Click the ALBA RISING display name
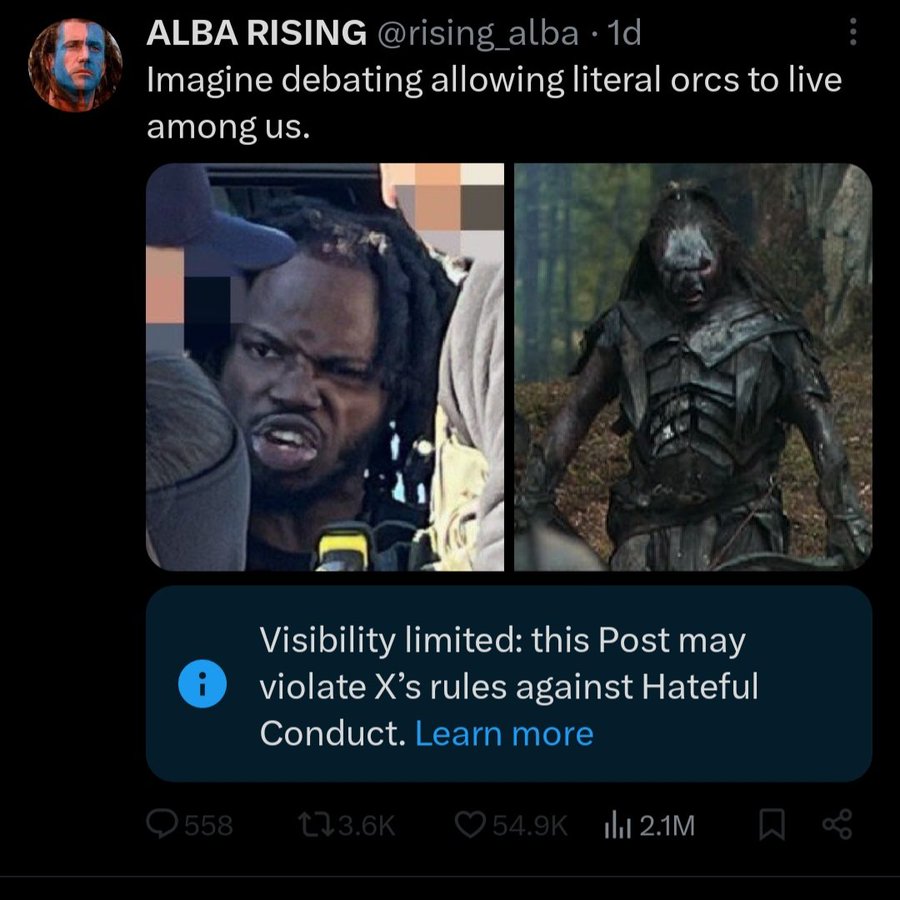 click(257, 33)
